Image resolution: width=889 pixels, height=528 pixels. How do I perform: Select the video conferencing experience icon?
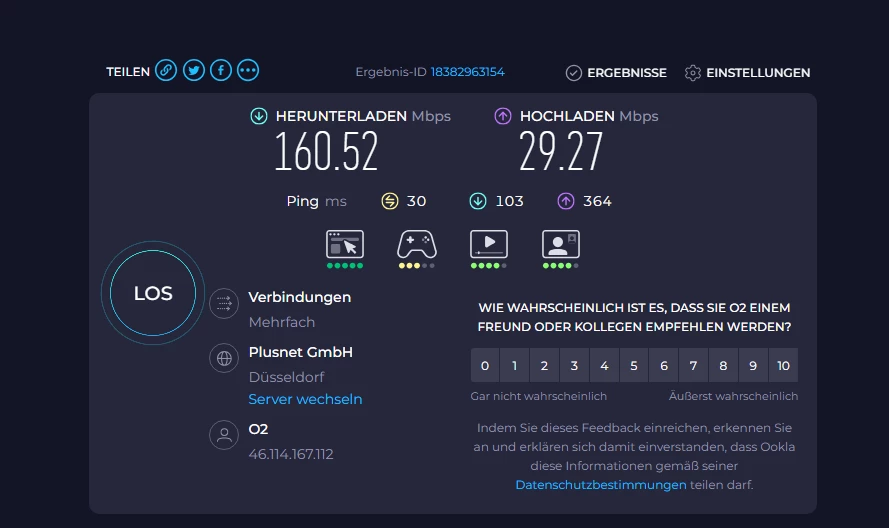561,244
